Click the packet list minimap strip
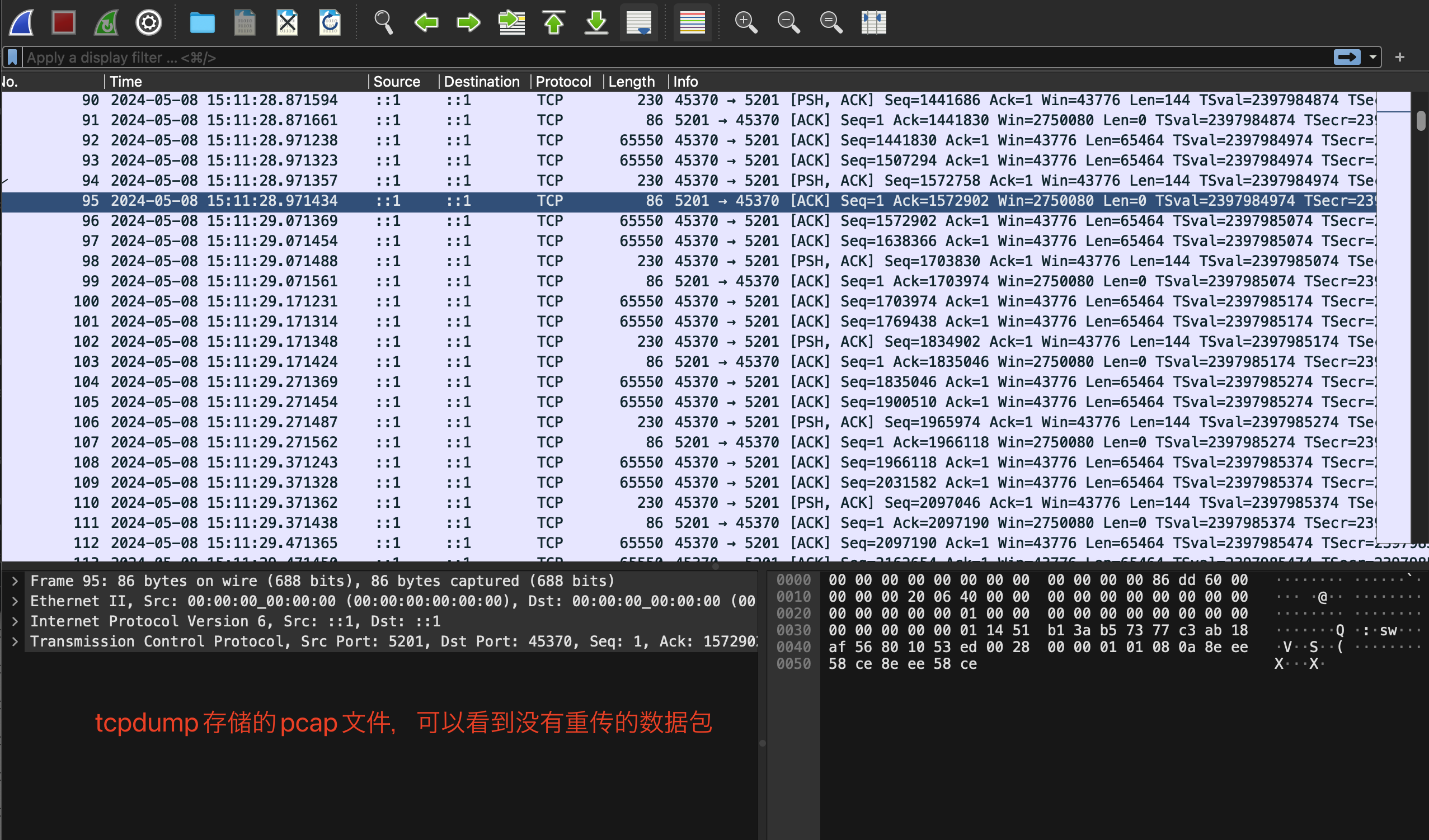The image size is (1429, 840). 1393,318
